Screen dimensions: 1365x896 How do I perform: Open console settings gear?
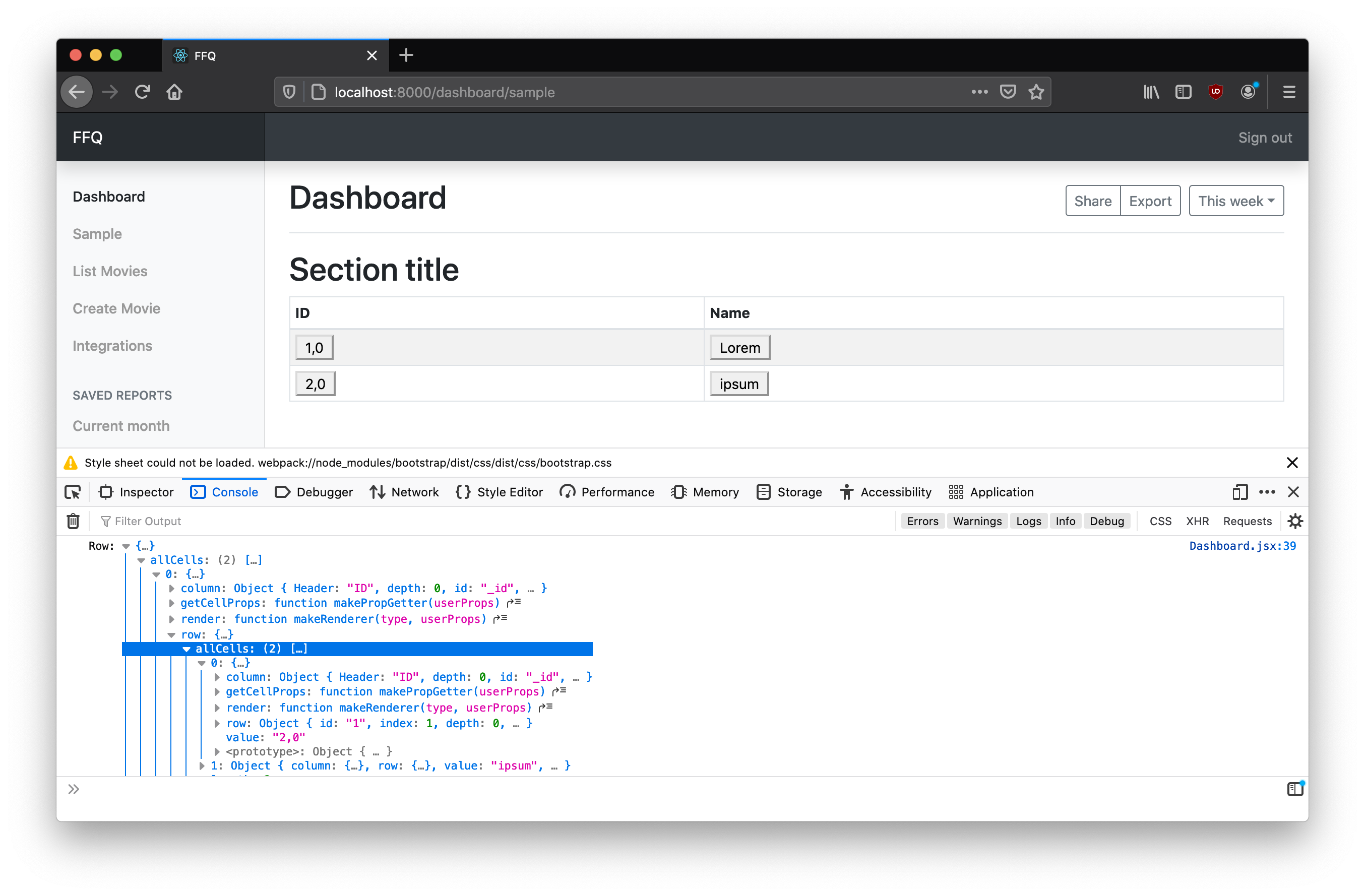(1295, 521)
